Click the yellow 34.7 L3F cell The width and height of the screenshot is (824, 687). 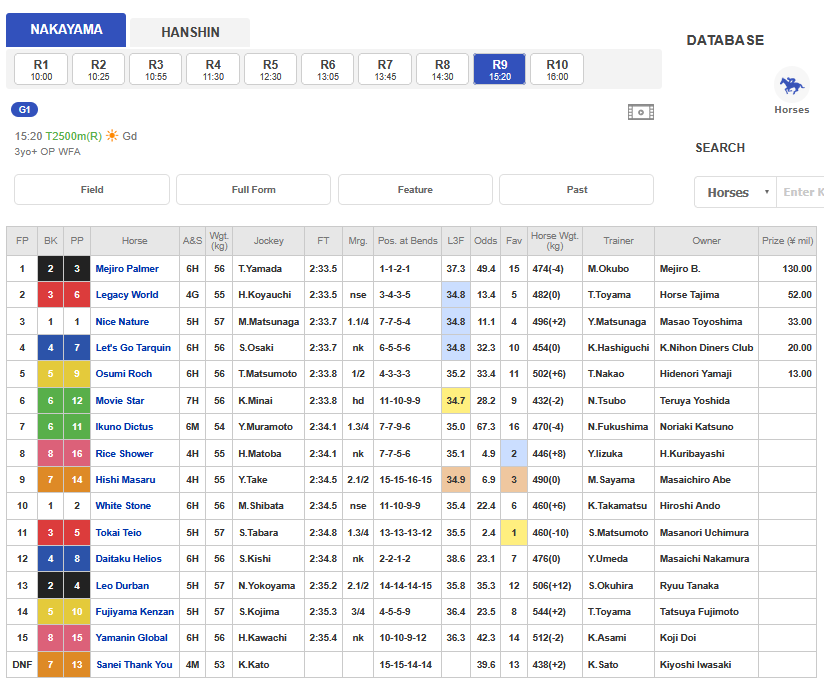coord(456,401)
